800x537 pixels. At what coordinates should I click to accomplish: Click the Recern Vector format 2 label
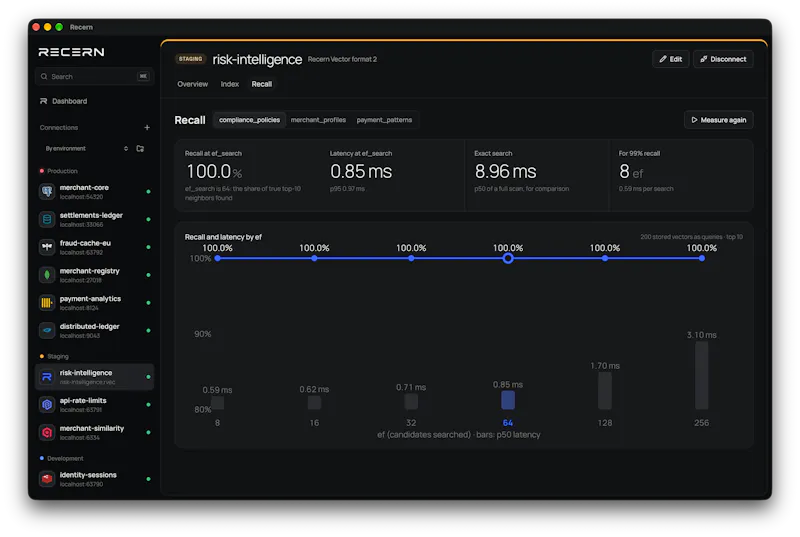pyautogui.click(x=342, y=59)
